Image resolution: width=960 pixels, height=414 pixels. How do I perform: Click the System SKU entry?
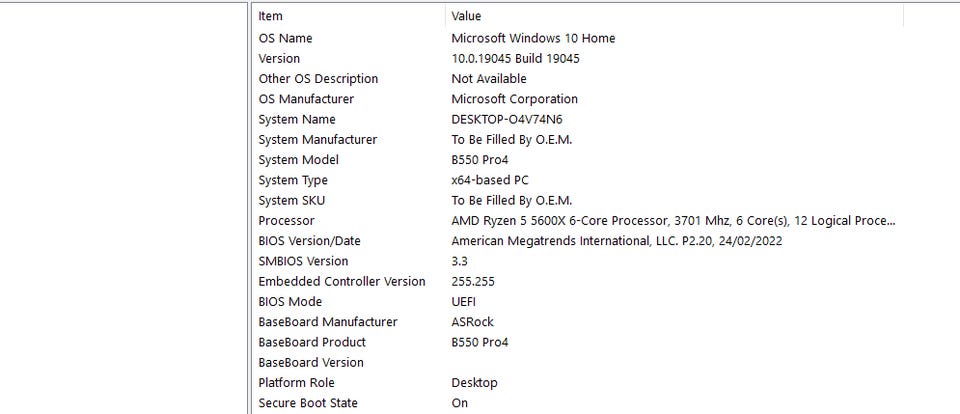tap(292, 200)
